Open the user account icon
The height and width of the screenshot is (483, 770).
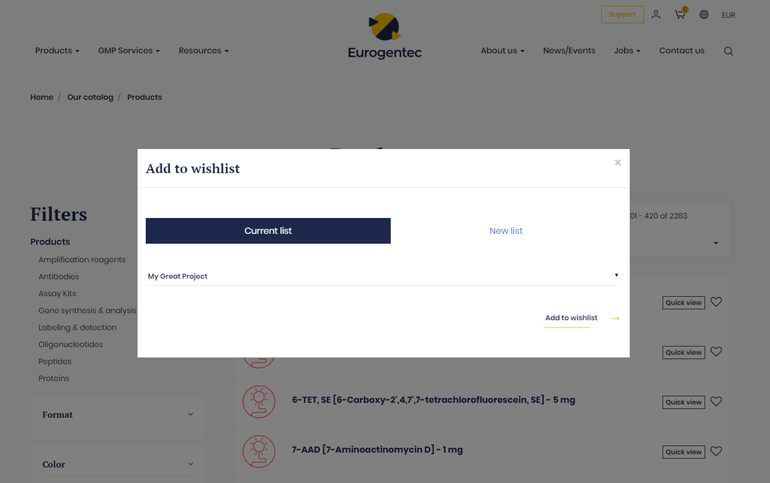click(656, 15)
